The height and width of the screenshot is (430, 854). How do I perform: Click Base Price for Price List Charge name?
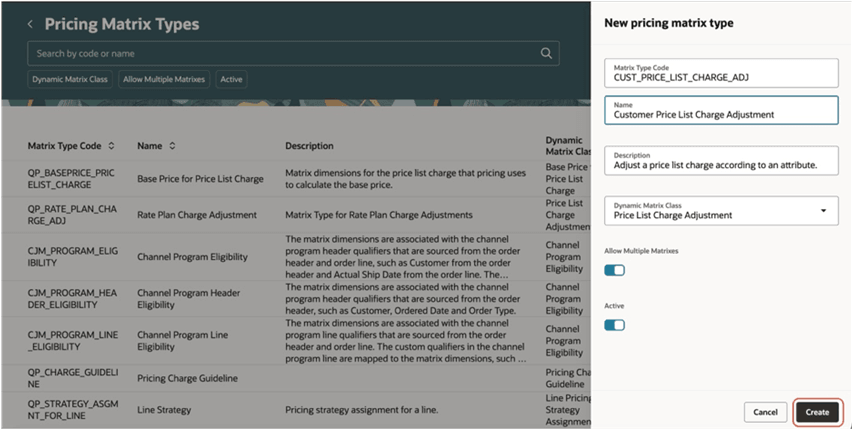coord(200,179)
